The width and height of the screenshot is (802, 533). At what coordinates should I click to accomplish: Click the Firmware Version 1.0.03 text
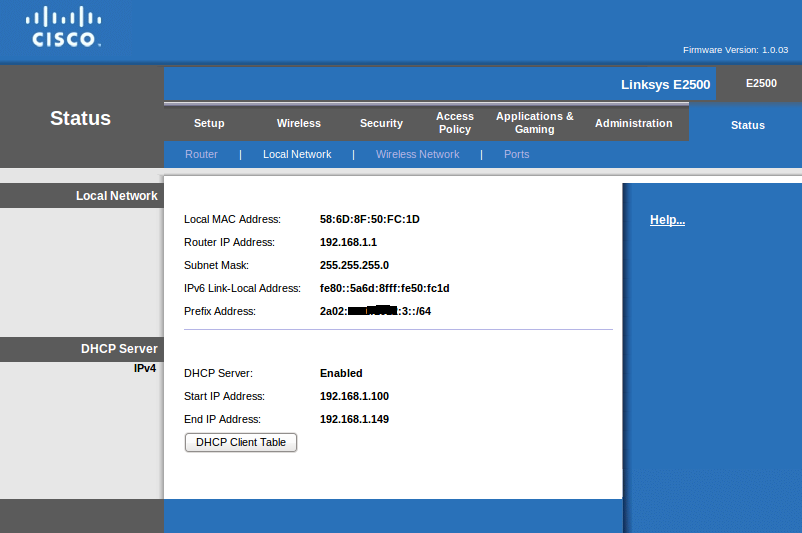coord(736,50)
